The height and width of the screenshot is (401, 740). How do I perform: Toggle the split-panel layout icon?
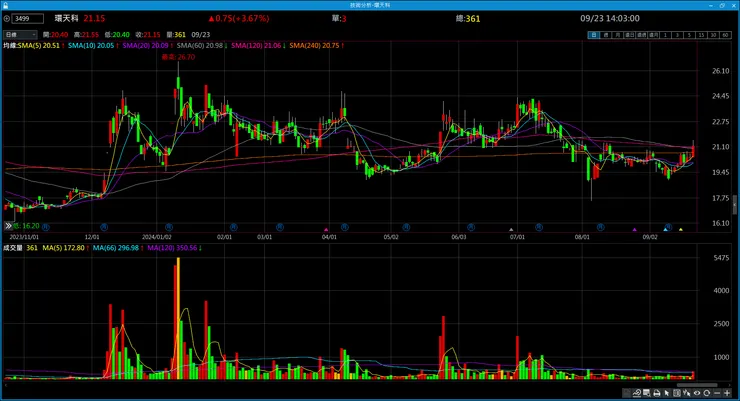coord(677,393)
